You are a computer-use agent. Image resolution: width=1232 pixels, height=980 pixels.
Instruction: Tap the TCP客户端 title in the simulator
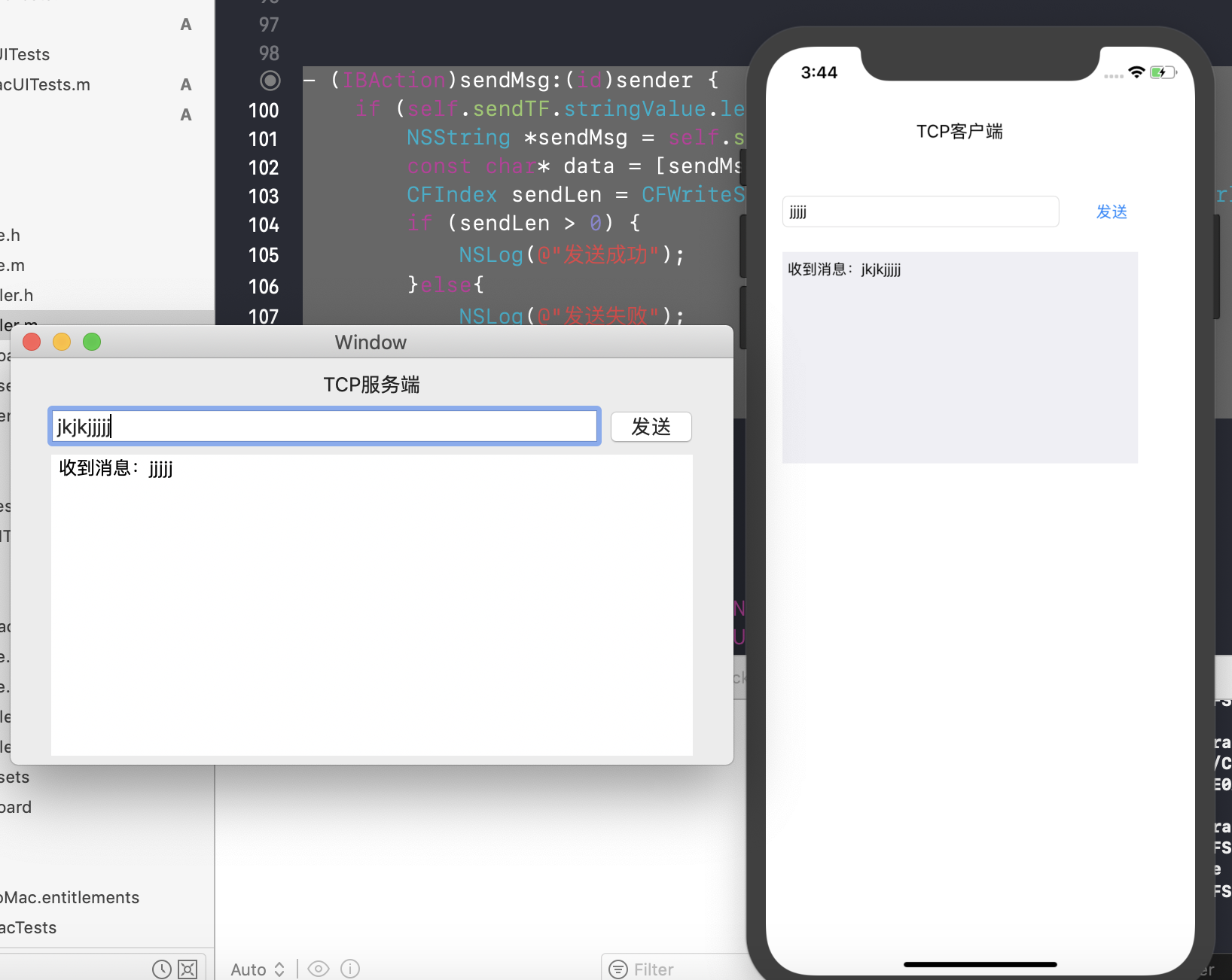[x=959, y=132]
